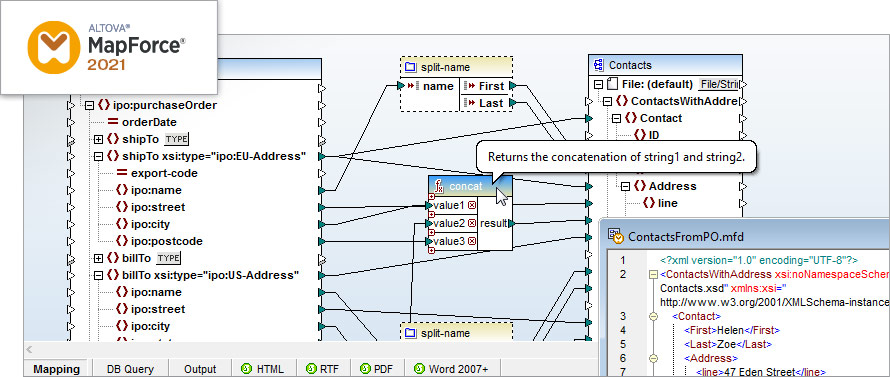Screen dimensions: 890x377
Task: Expand the billTo TYPE node
Action: pyautogui.click(x=98, y=258)
